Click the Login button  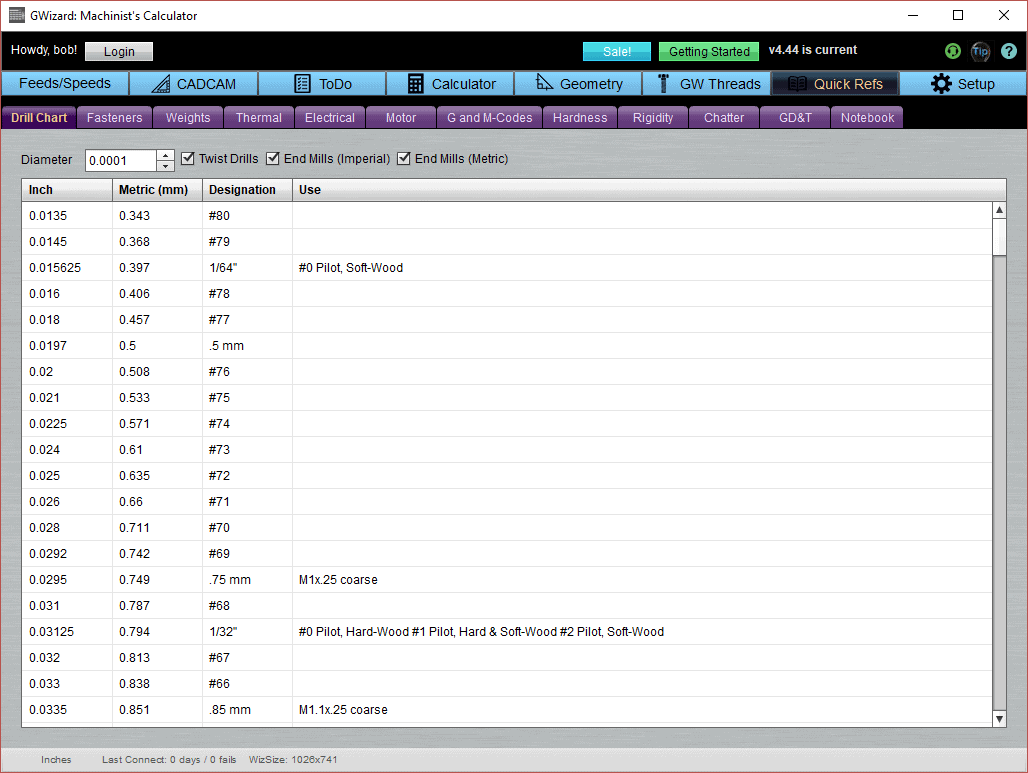coord(118,51)
